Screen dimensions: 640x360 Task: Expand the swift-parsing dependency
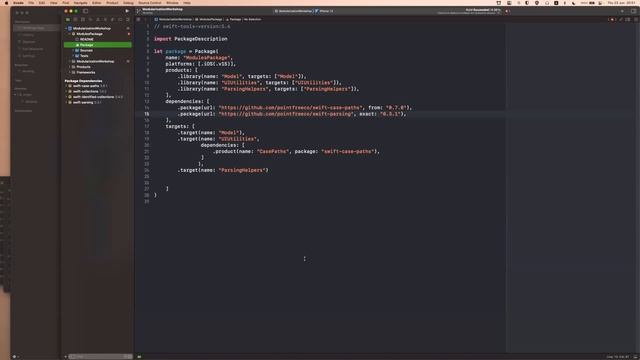coord(66,102)
